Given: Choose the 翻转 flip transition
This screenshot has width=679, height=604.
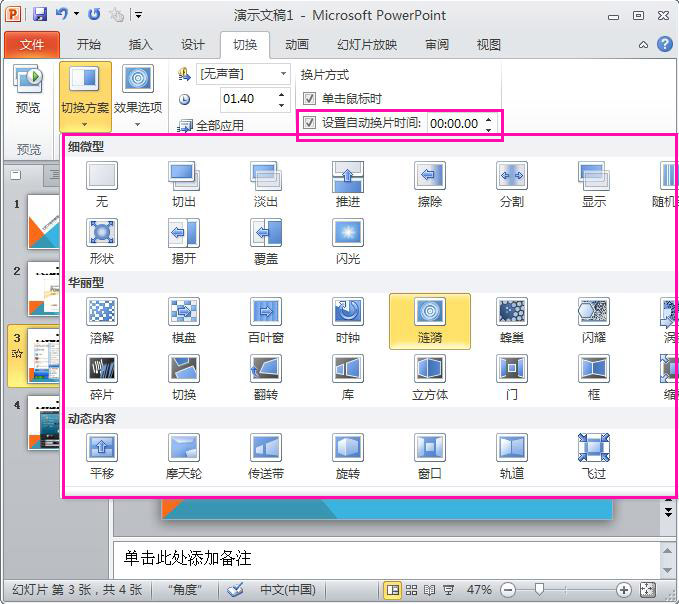Looking at the screenshot, I should pos(265,378).
